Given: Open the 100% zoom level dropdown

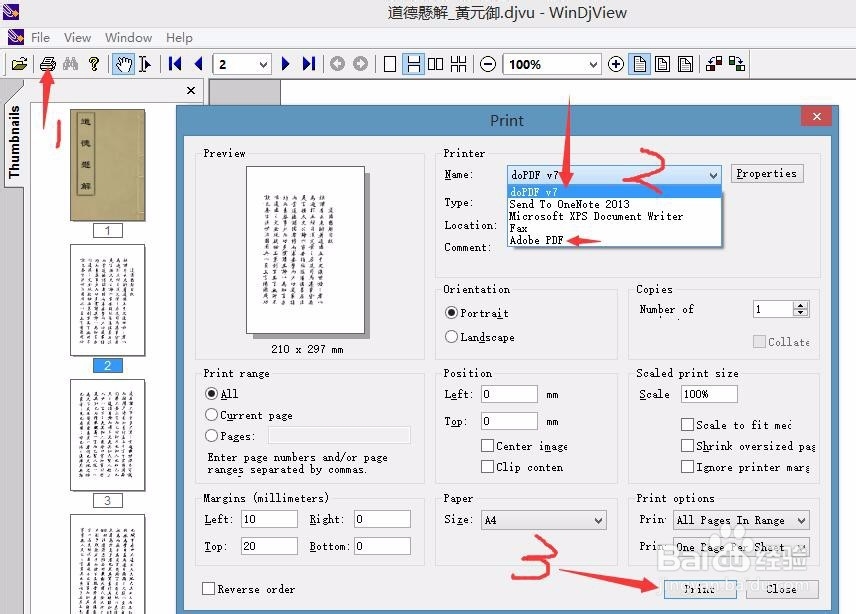Looking at the screenshot, I should point(593,64).
